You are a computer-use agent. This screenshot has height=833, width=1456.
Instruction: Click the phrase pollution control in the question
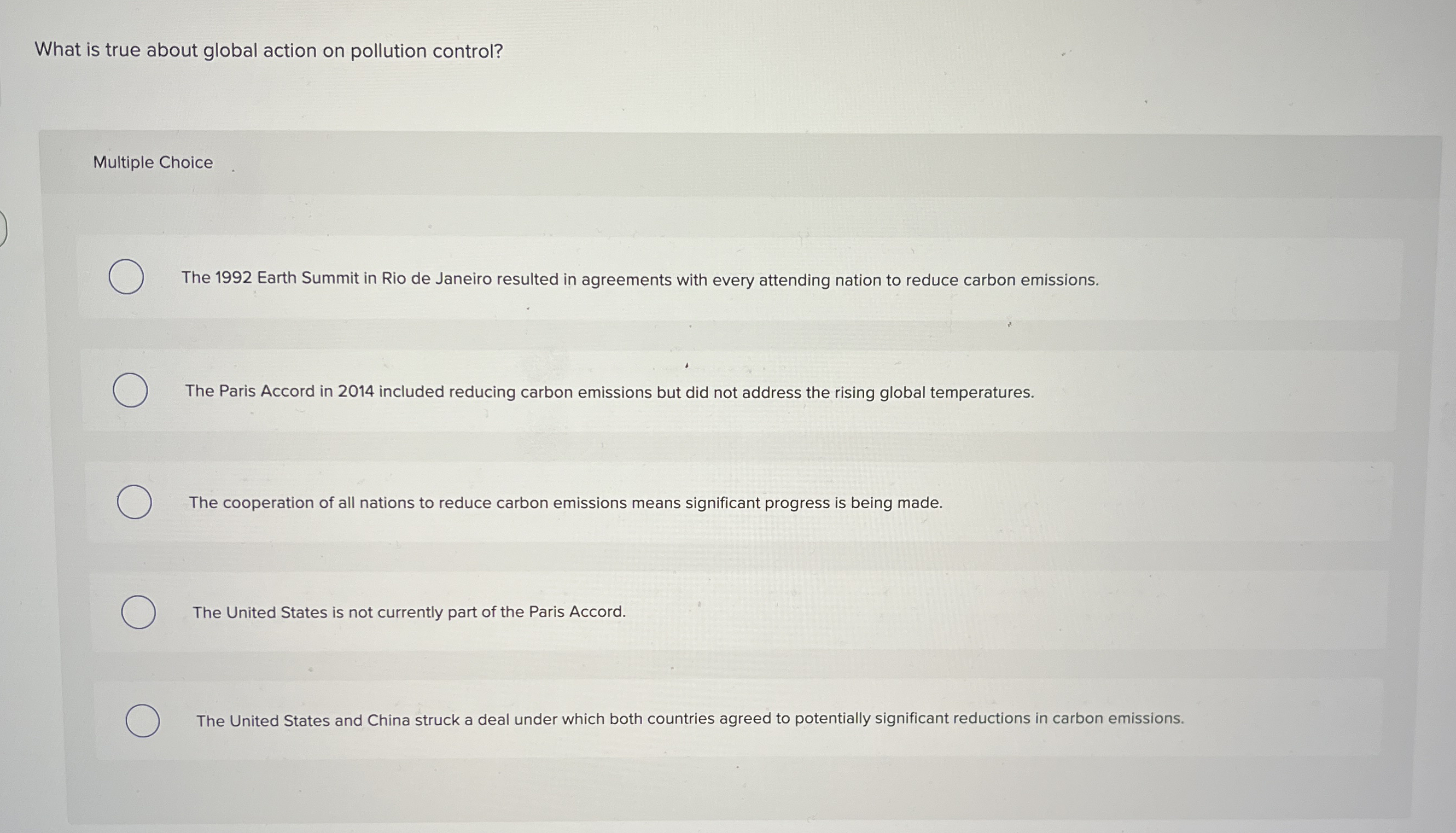426,51
